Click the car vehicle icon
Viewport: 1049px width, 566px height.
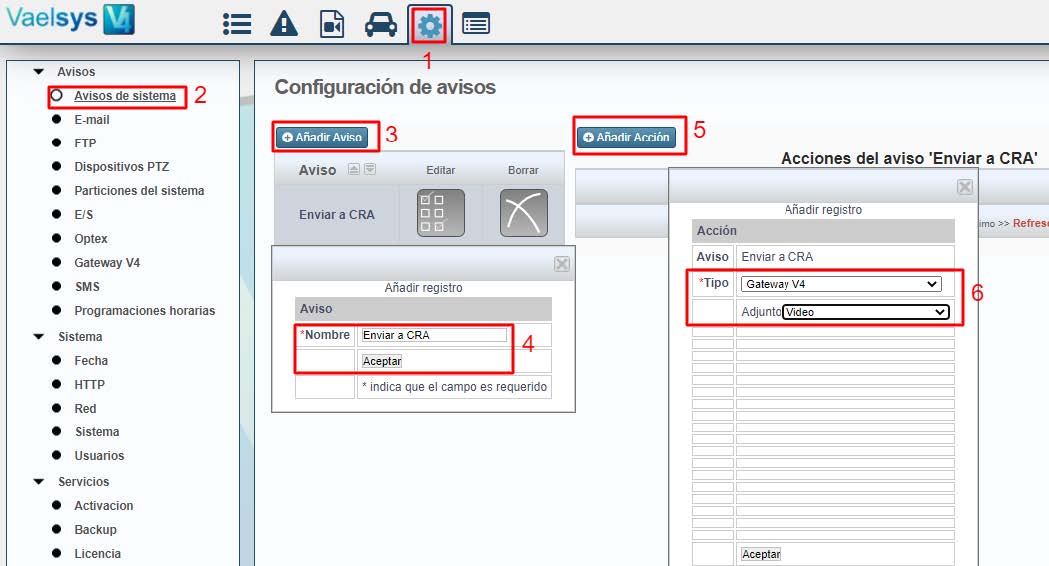380,24
